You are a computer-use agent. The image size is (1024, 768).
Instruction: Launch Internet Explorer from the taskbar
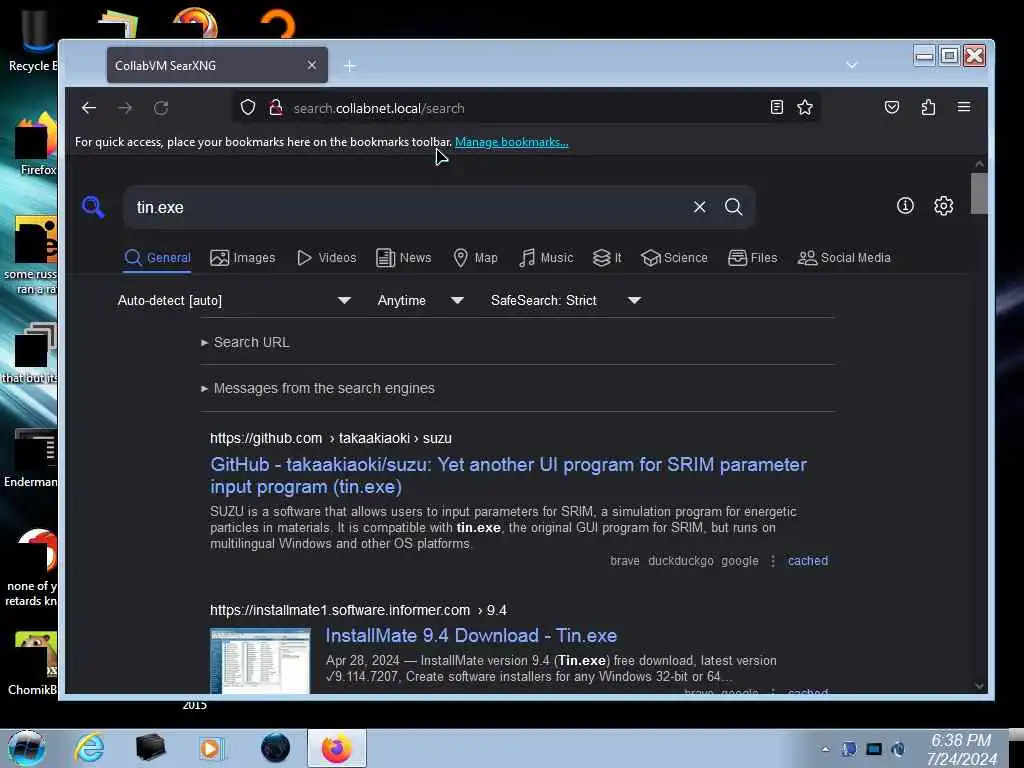pos(89,747)
